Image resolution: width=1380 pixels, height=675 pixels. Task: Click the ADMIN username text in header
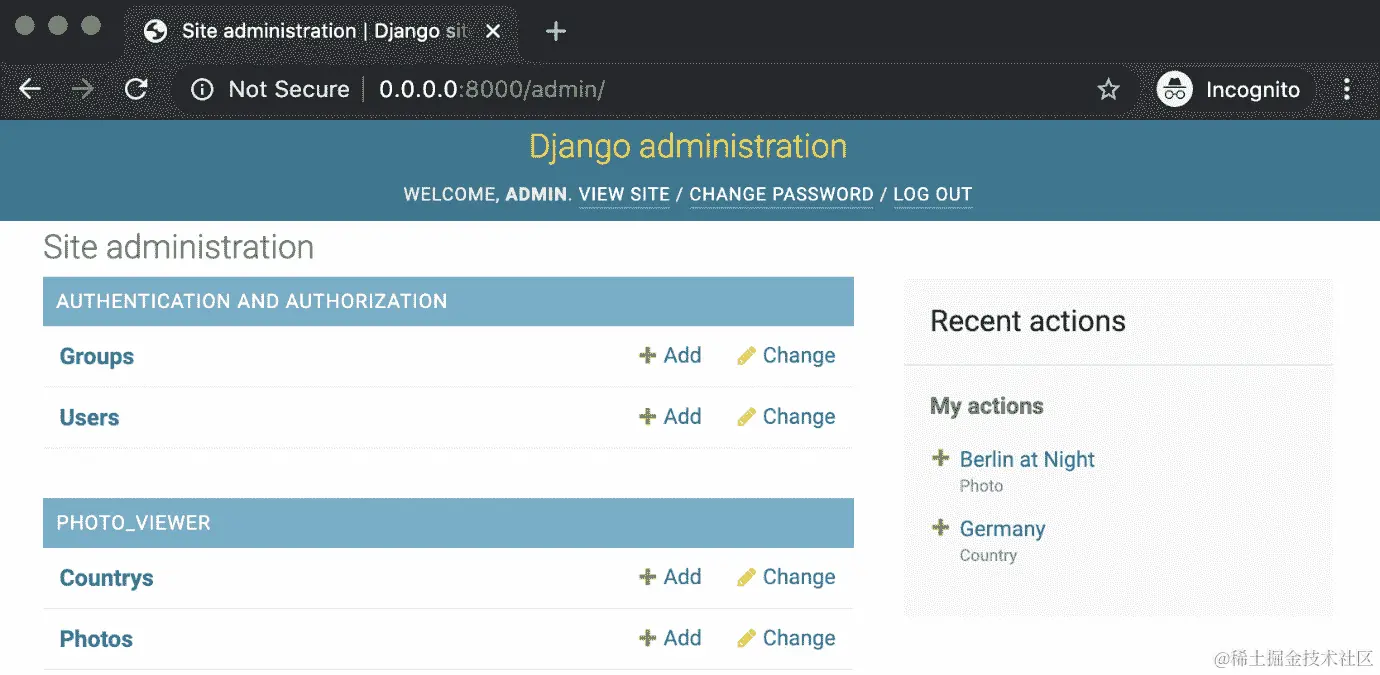tap(537, 194)
